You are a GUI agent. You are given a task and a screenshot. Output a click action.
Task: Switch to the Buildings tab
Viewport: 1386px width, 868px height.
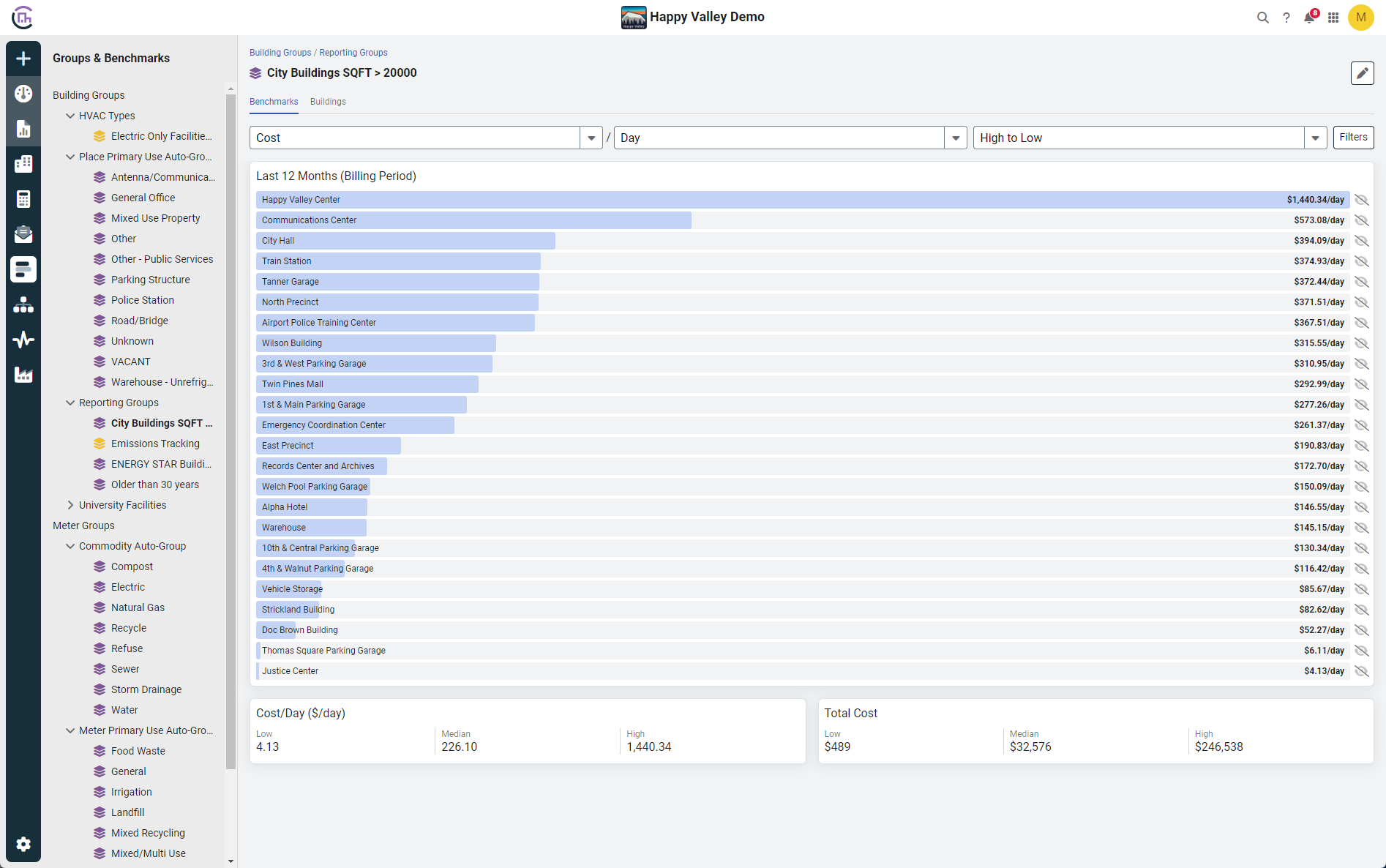(x=328, y=101)
